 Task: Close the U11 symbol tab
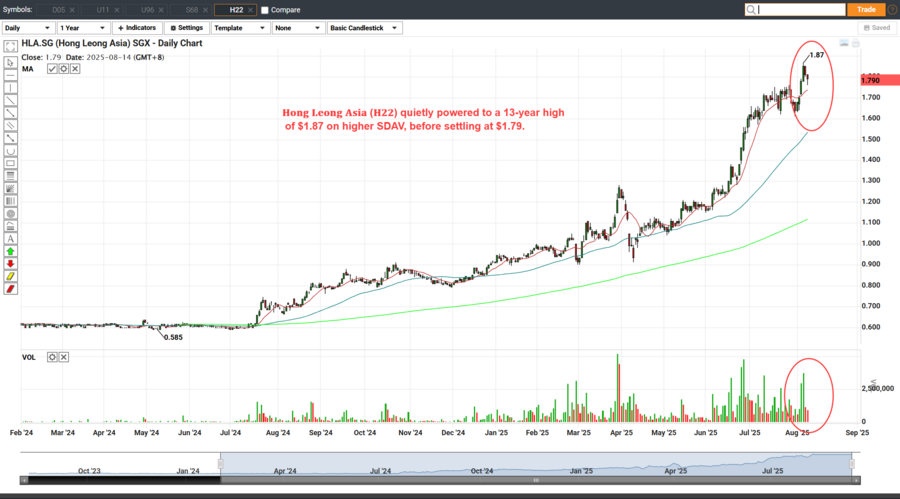pyautogui.click(x=117, y=10)
